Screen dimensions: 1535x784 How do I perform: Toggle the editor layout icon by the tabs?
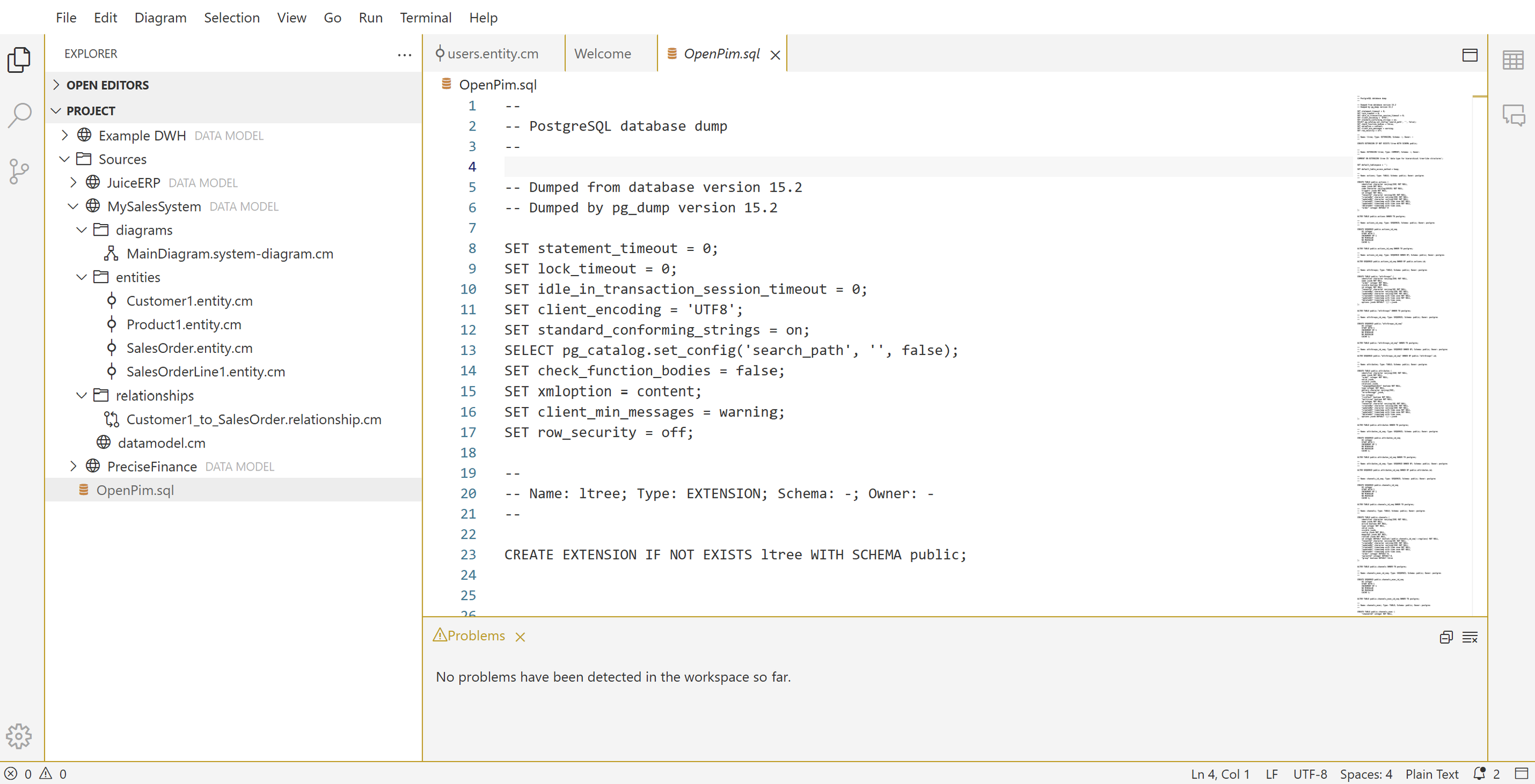tap(1470, 55)
